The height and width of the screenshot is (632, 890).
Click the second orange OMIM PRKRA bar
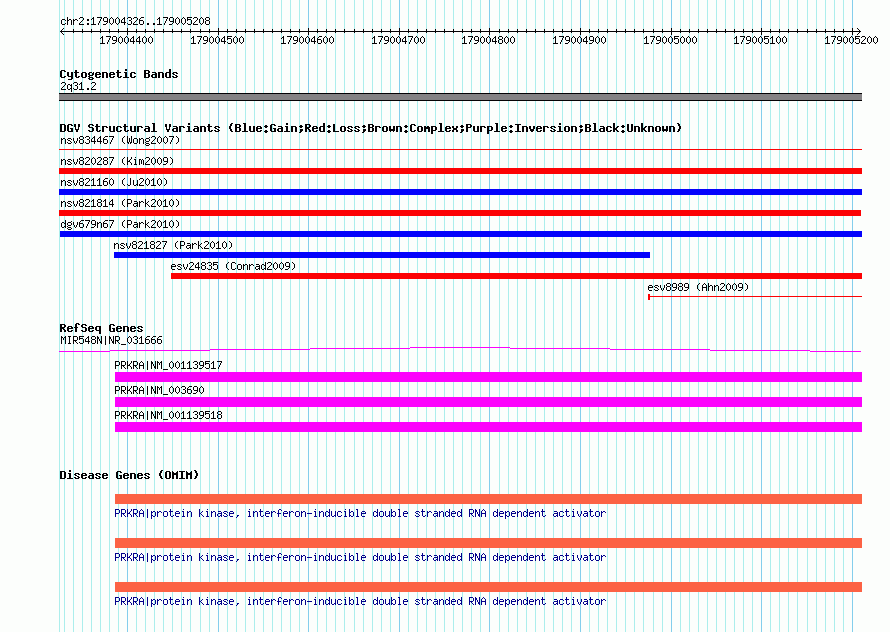pyautogui.click(x=488, y=543)
